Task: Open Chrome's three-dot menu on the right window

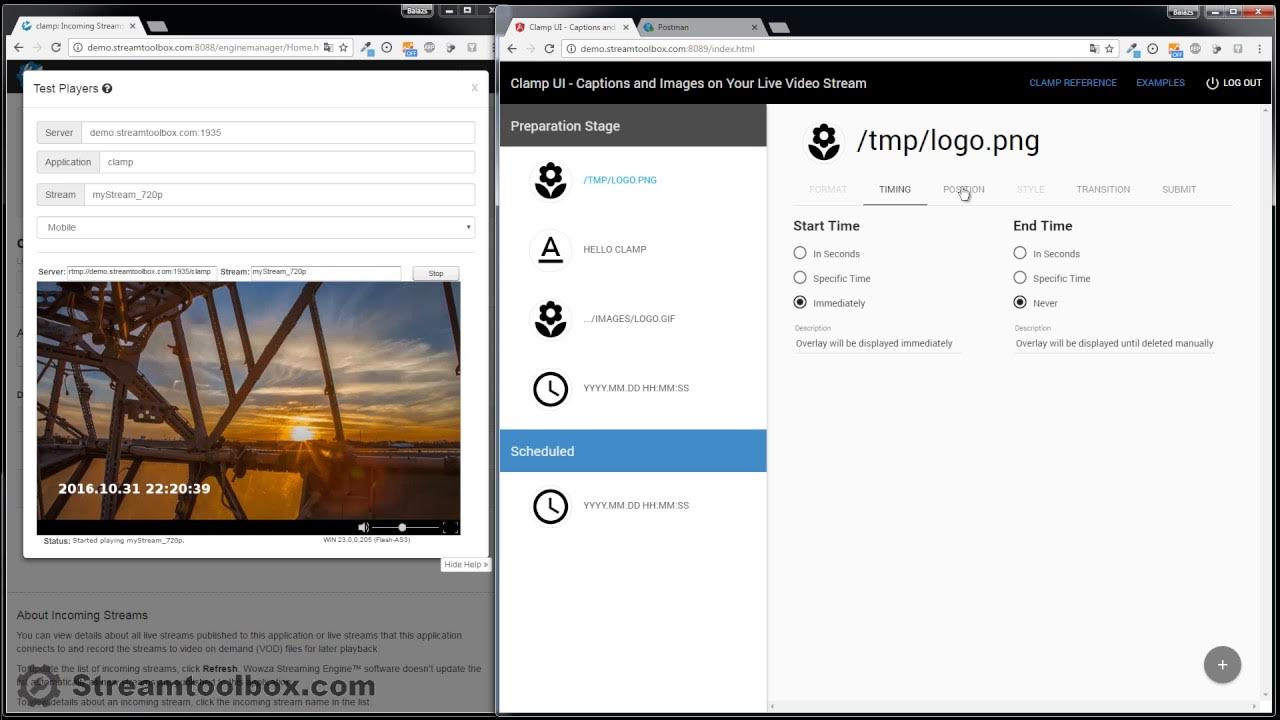Action: [x=1259, y=48]
